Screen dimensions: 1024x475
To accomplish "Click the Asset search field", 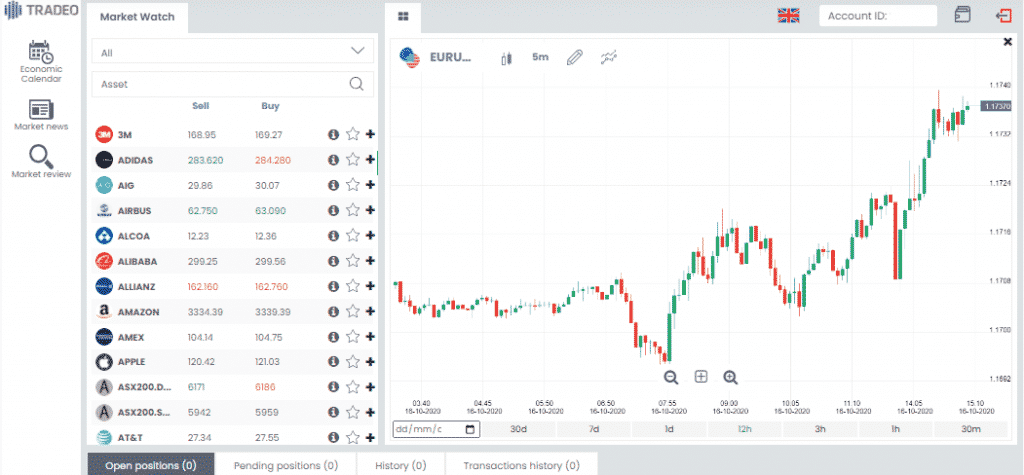I will 233,84.
